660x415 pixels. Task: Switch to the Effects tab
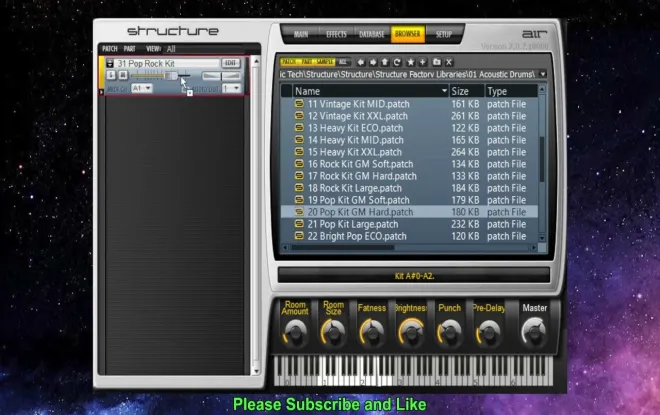pyautogui.click(x=335, y=35)
